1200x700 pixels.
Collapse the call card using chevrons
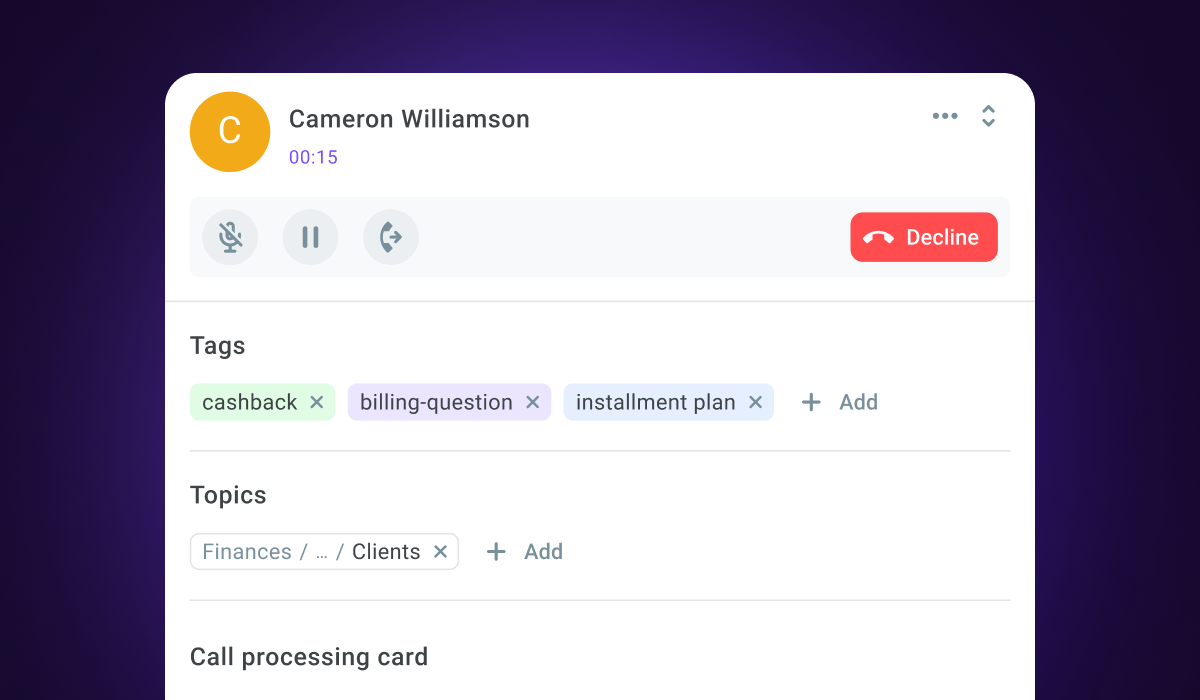(988, 116)
